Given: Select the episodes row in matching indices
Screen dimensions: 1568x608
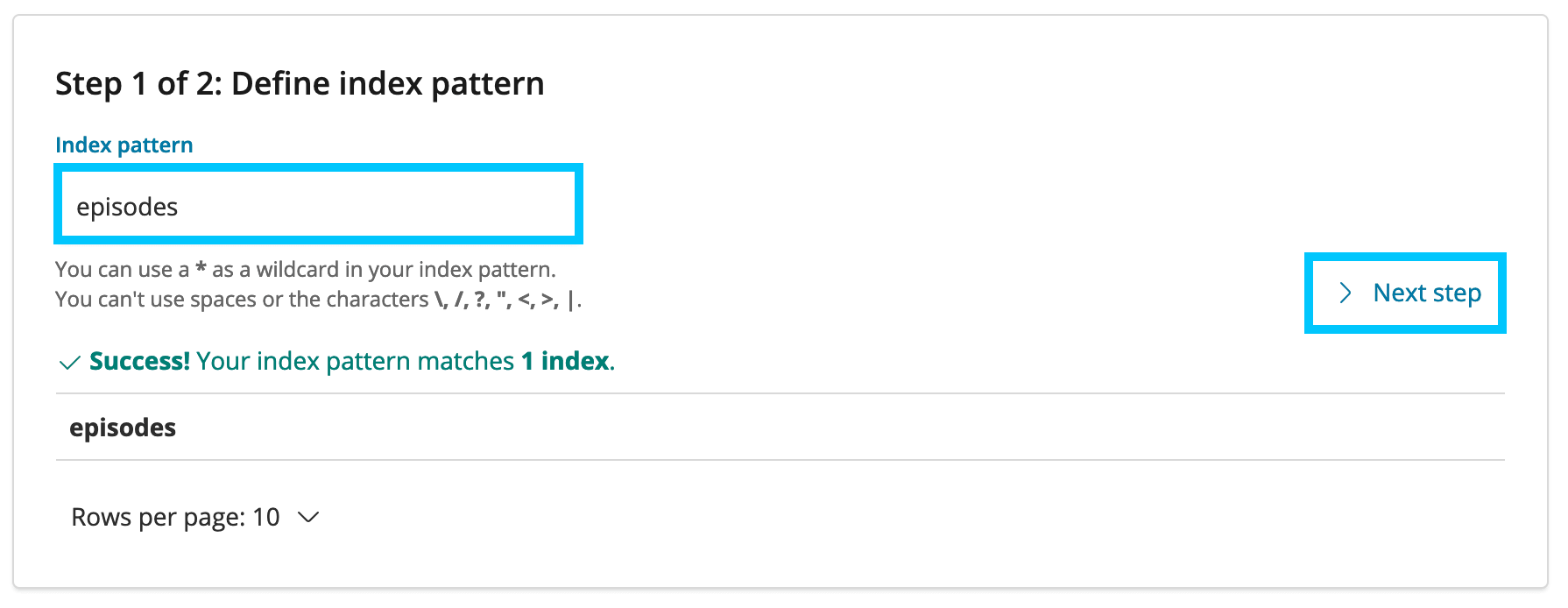Looking at the screenshot, I should point(123,428).
